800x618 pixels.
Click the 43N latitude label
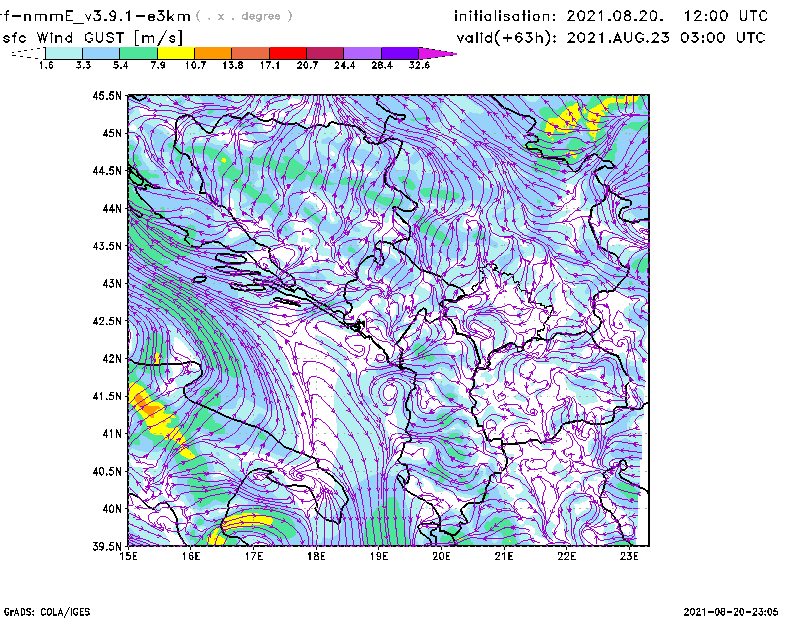[112, 283]
